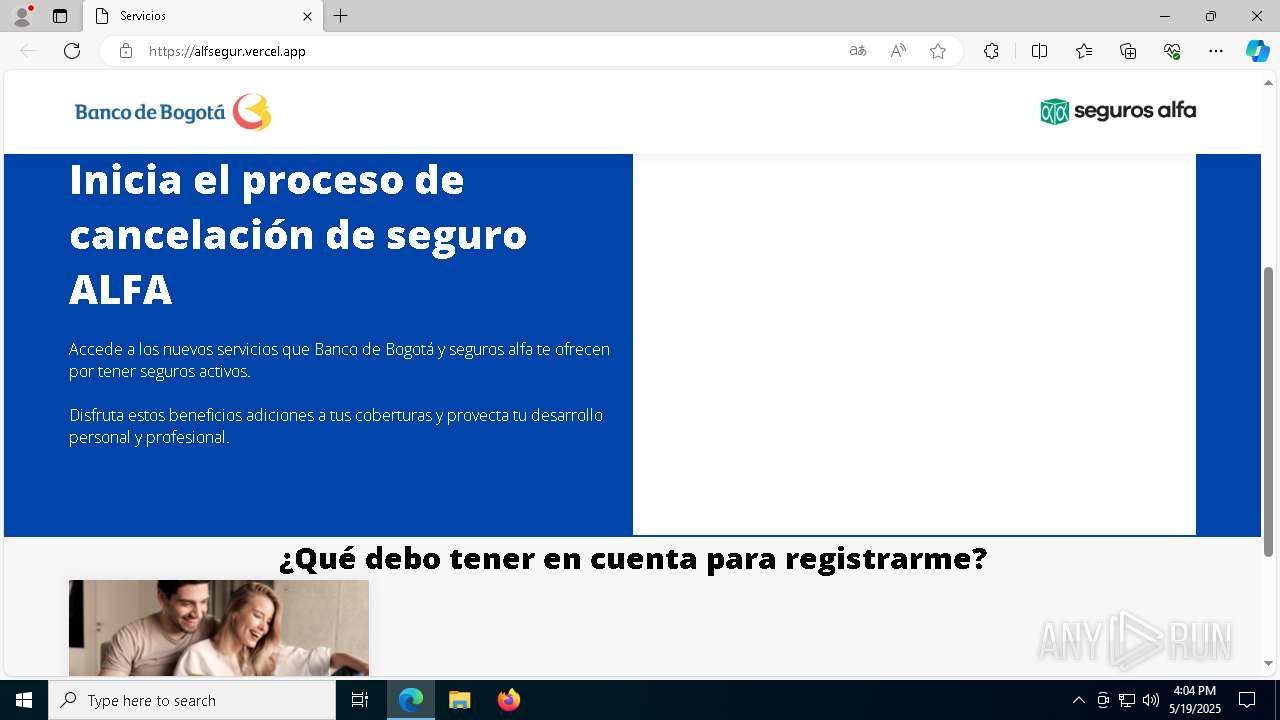Viewport: 1280px width, 720px height.
Task: Toggle split screen view
Action: click(x=1039, y=51)
